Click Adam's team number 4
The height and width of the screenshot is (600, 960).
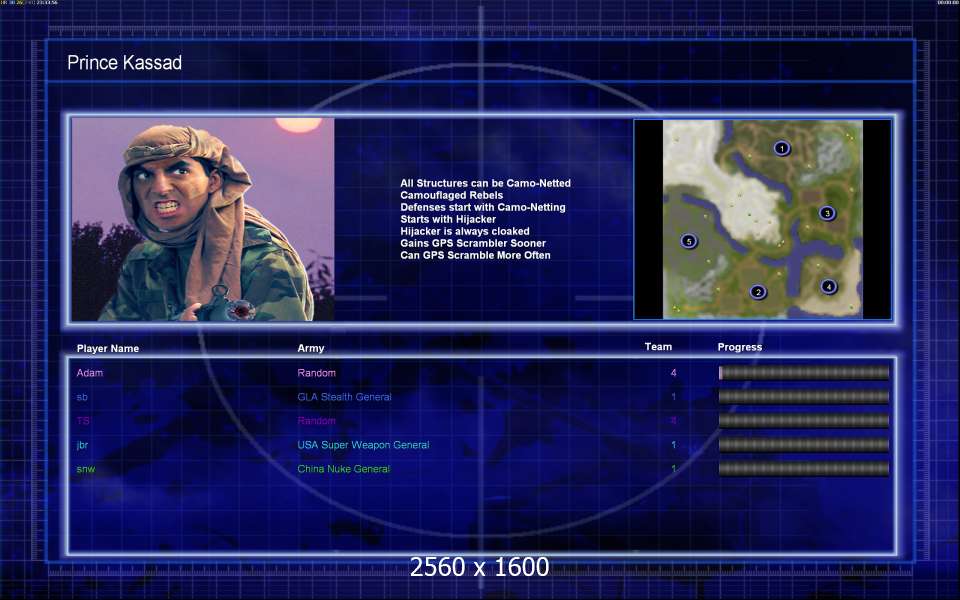click(673, 373)
